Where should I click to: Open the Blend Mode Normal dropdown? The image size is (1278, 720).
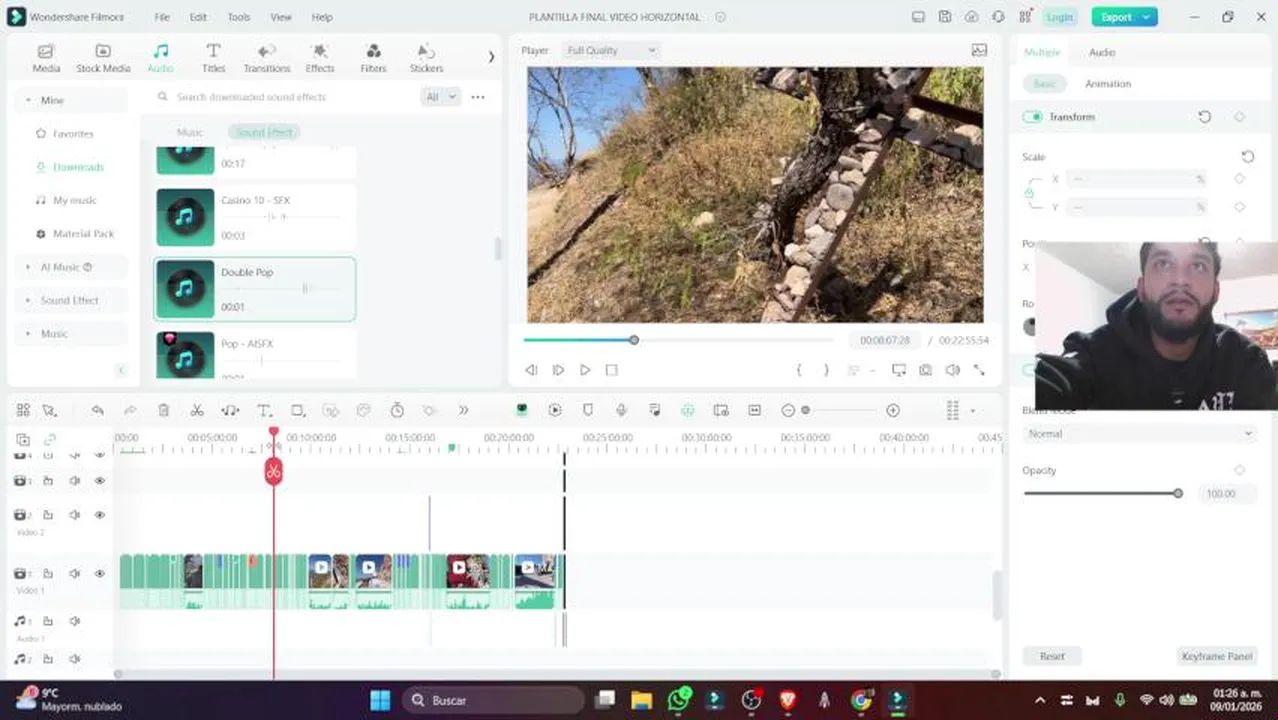1138,434
